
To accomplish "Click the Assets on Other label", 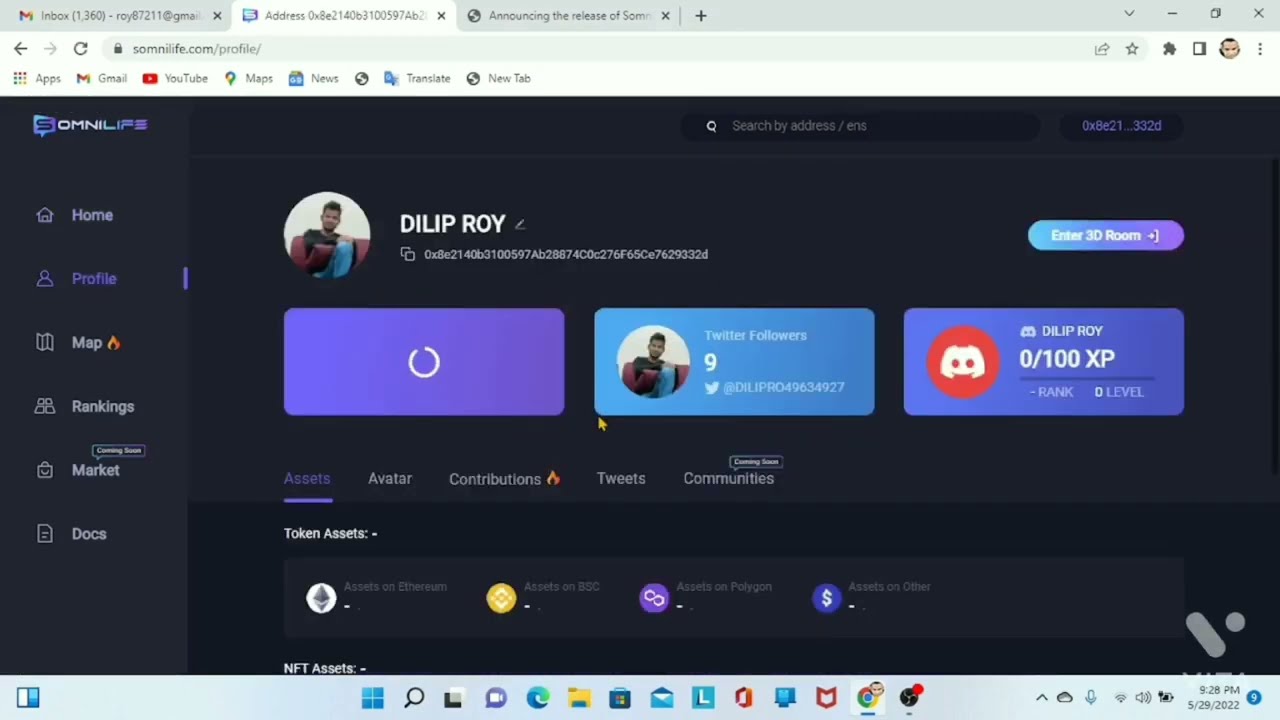I will click(889, 587).
